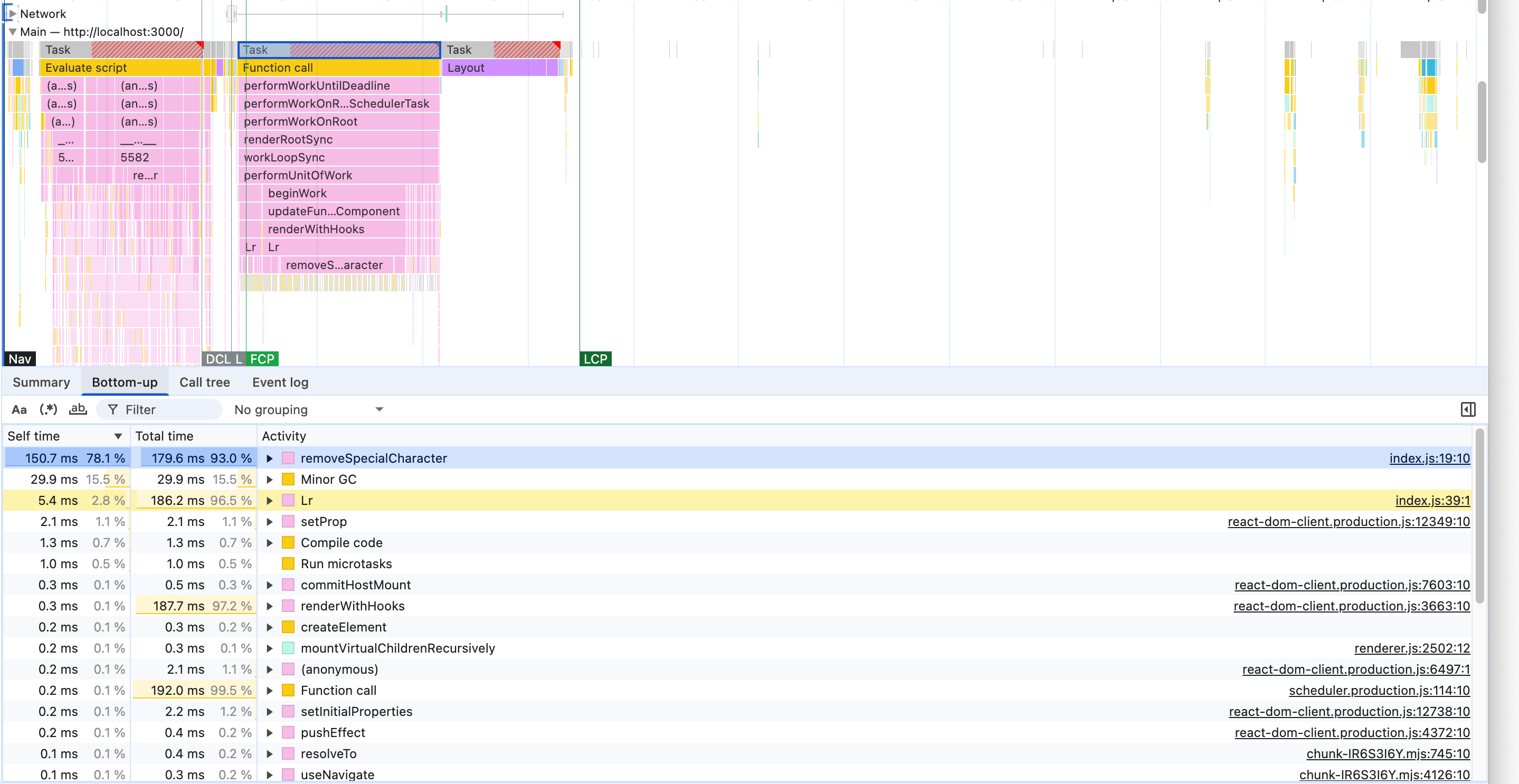The height and width of the screenshot is (784, 1519).
Task: Click the Self time sort arrow
Action: tap(118, 436)
